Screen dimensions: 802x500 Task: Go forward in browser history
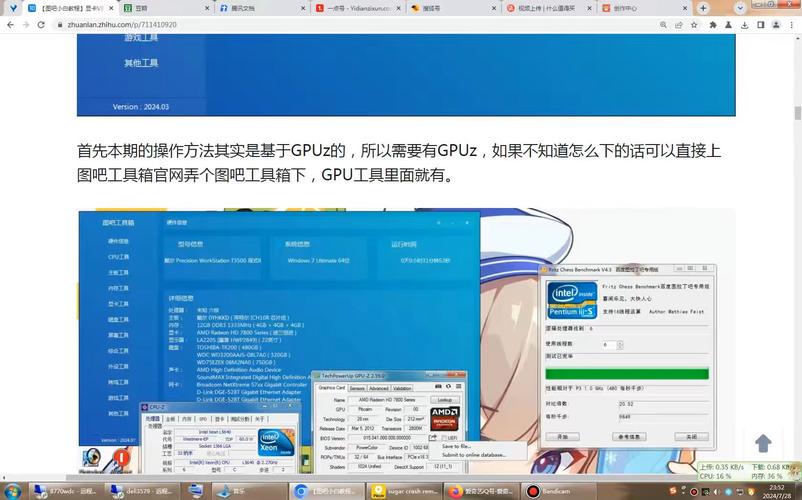tap(26, 25)
